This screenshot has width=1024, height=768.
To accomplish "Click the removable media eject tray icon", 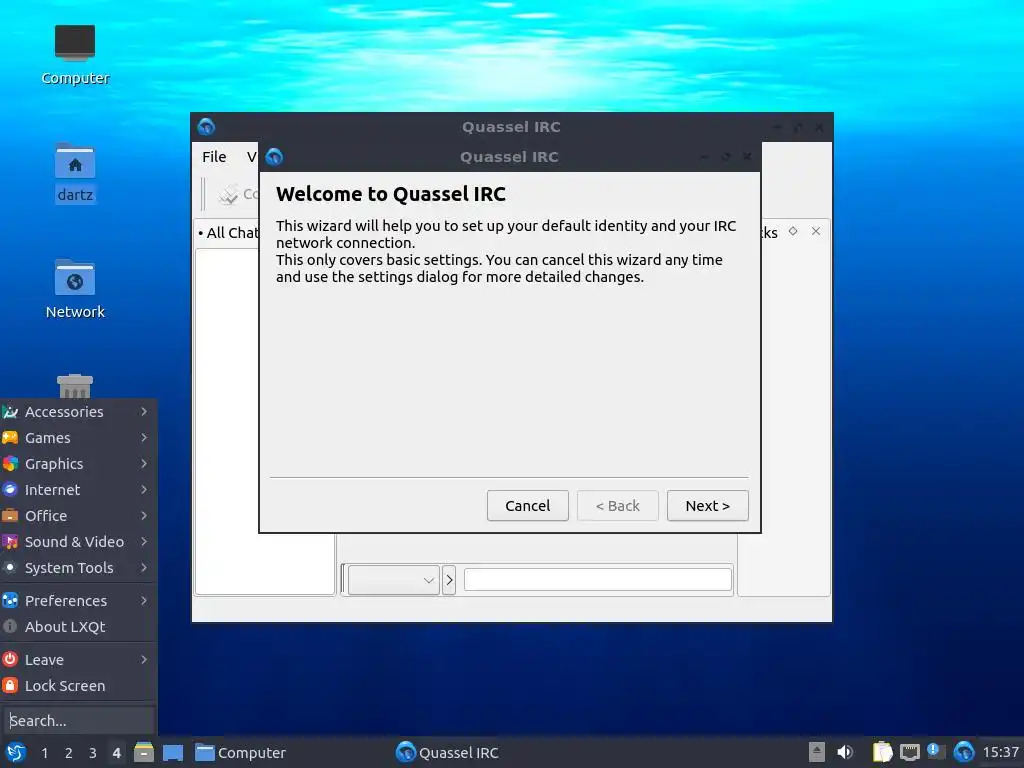I will (x=816, y=752).
